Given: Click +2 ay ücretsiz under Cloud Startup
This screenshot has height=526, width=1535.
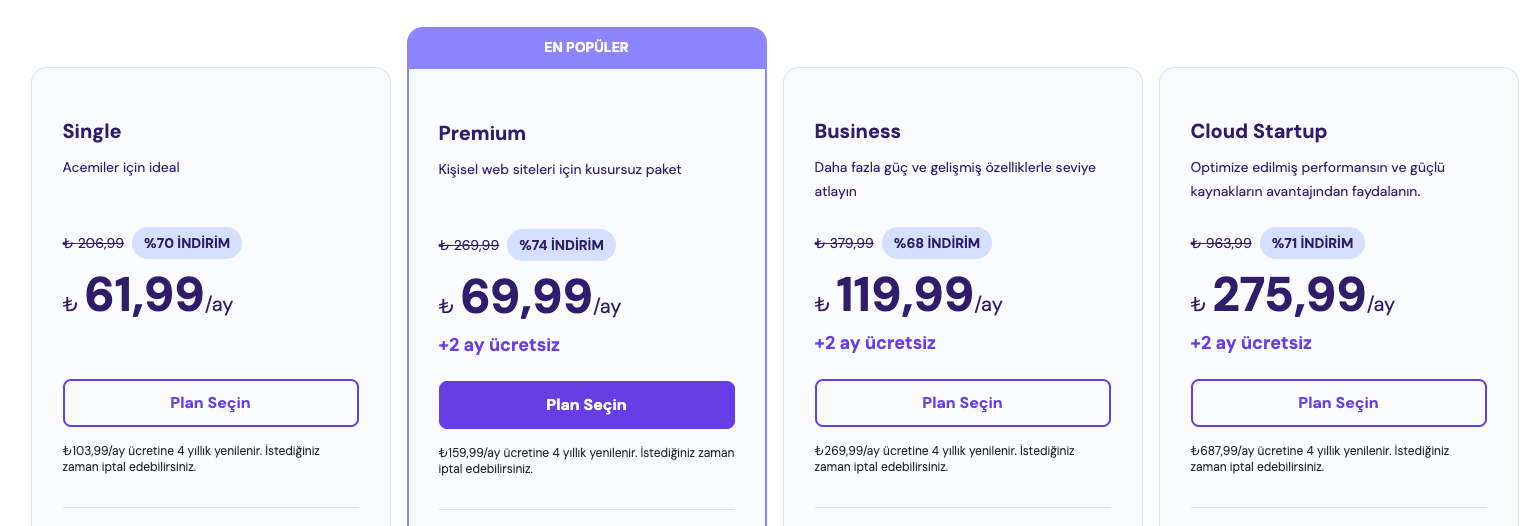Looking at the screenshot, I should click(x=1251, y=343).
